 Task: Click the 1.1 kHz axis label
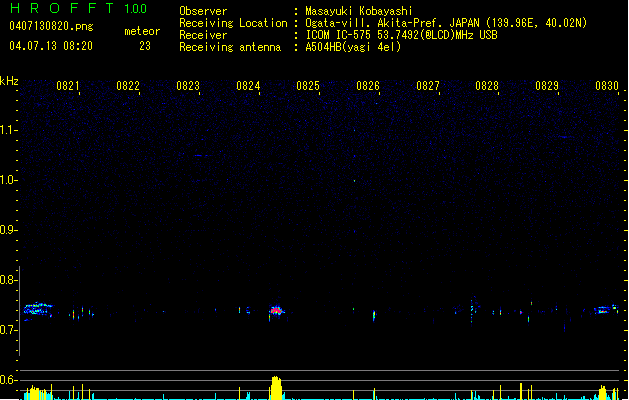pos(8,130)
